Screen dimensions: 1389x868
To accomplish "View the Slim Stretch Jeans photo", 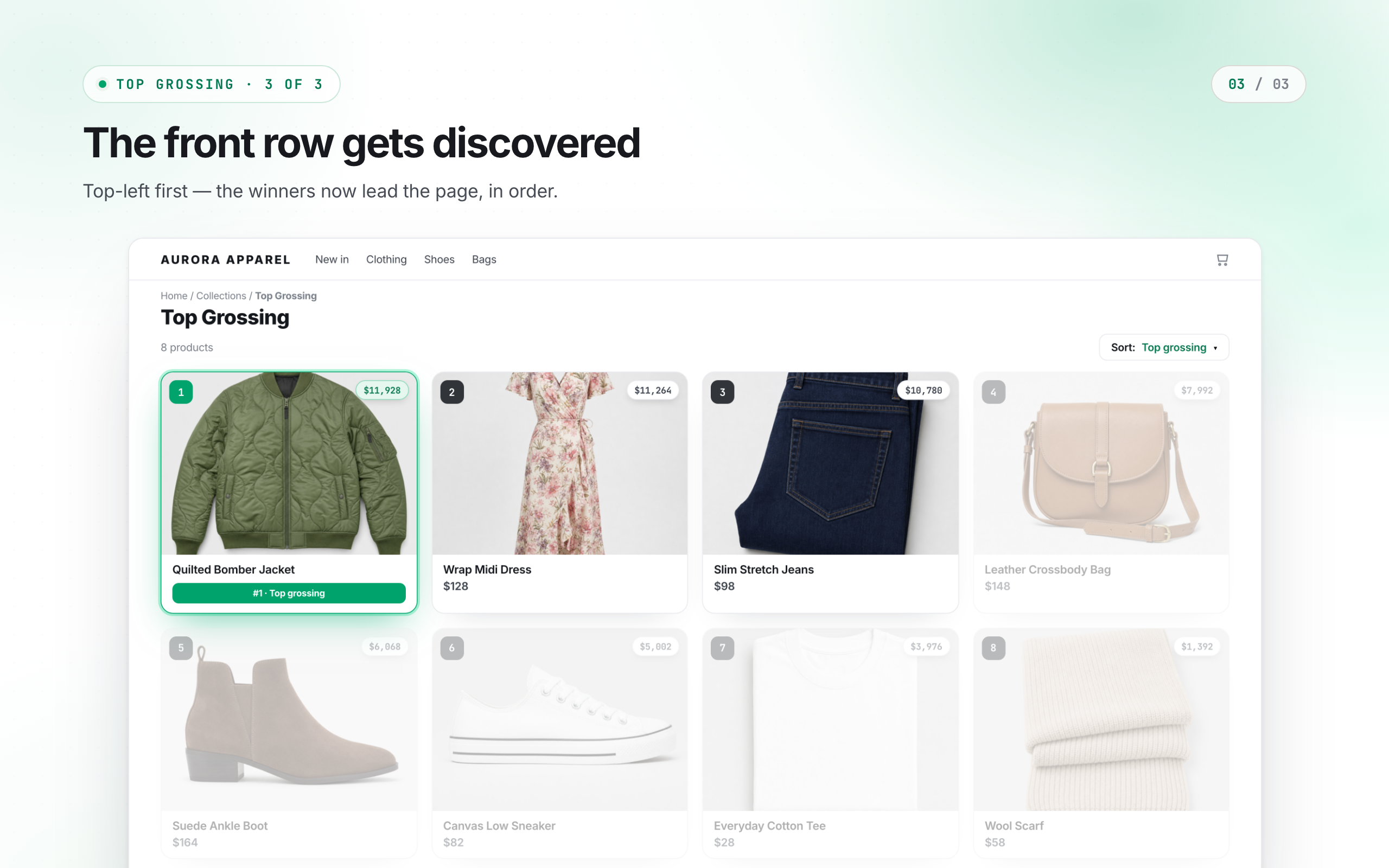I will tap(830, 463).
